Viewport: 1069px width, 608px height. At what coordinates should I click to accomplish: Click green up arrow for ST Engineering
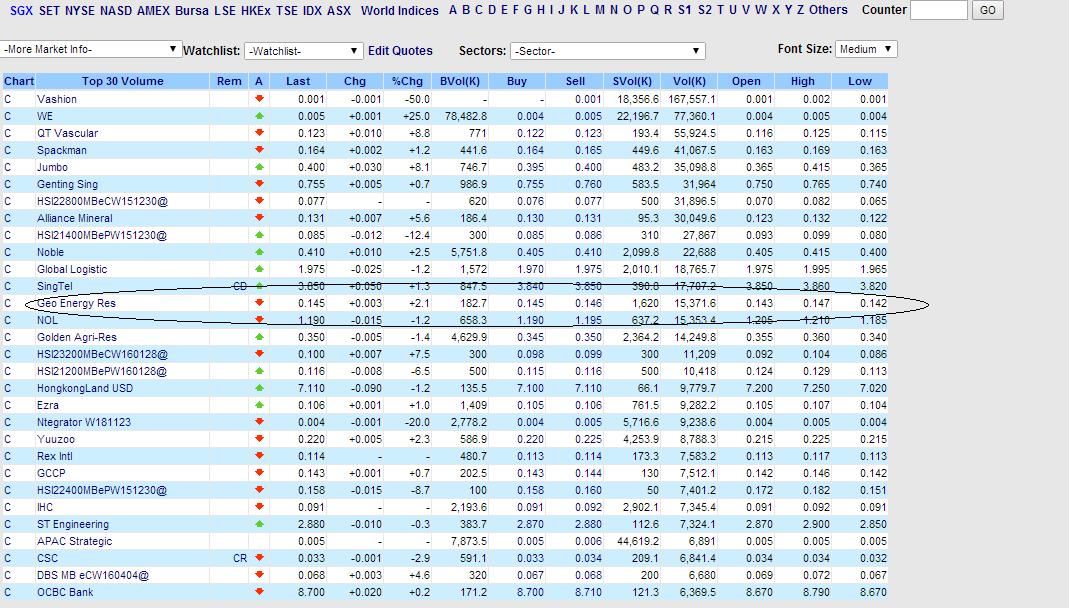click(259, 524)
